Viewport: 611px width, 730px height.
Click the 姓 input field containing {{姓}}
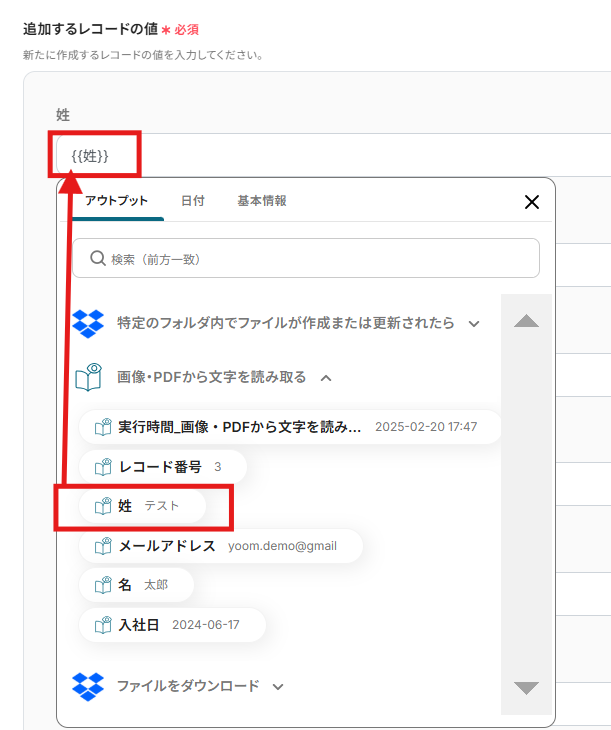click(333, 155)
